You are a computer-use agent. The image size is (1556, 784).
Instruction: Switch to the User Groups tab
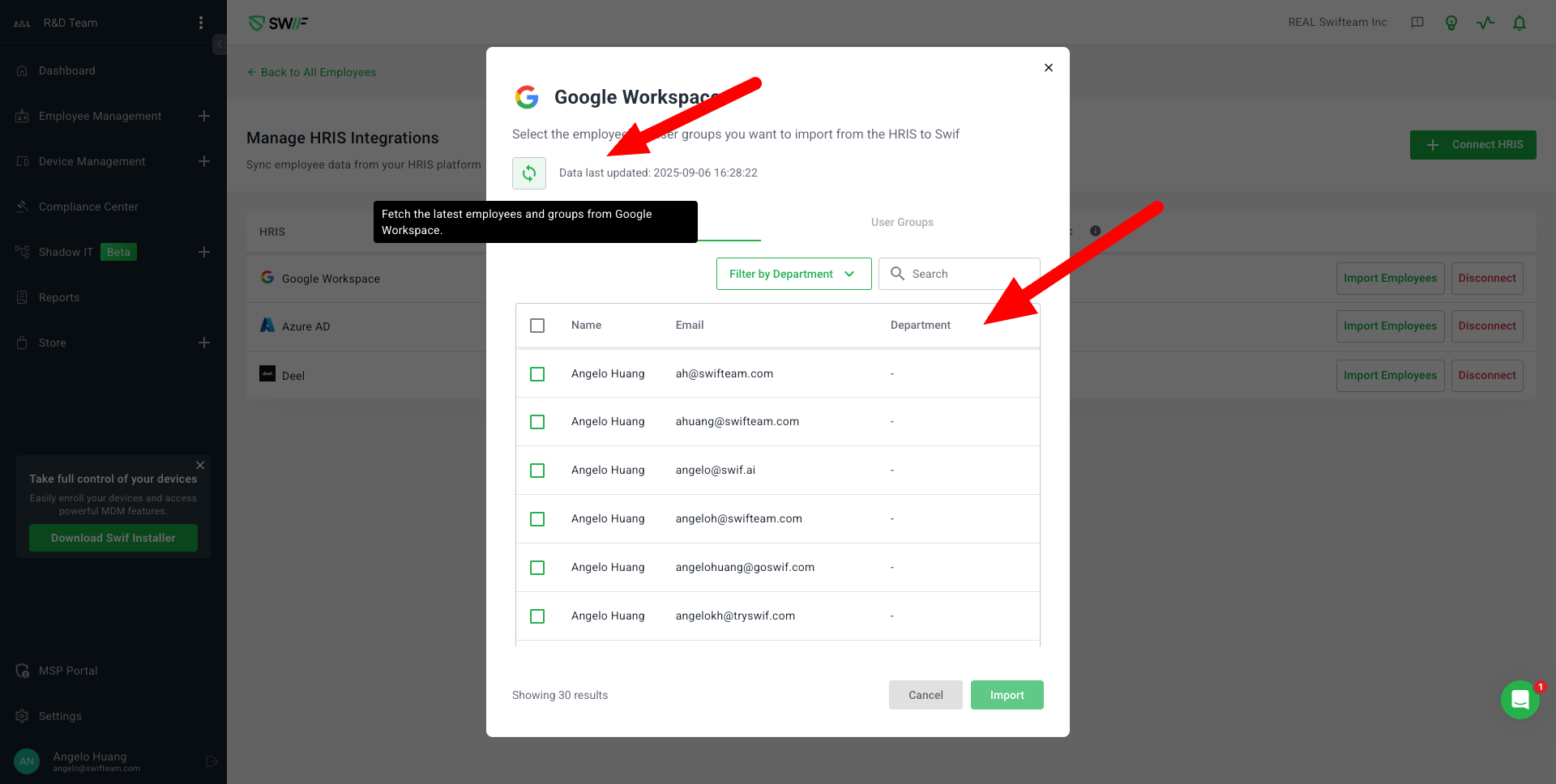[901, 222]
